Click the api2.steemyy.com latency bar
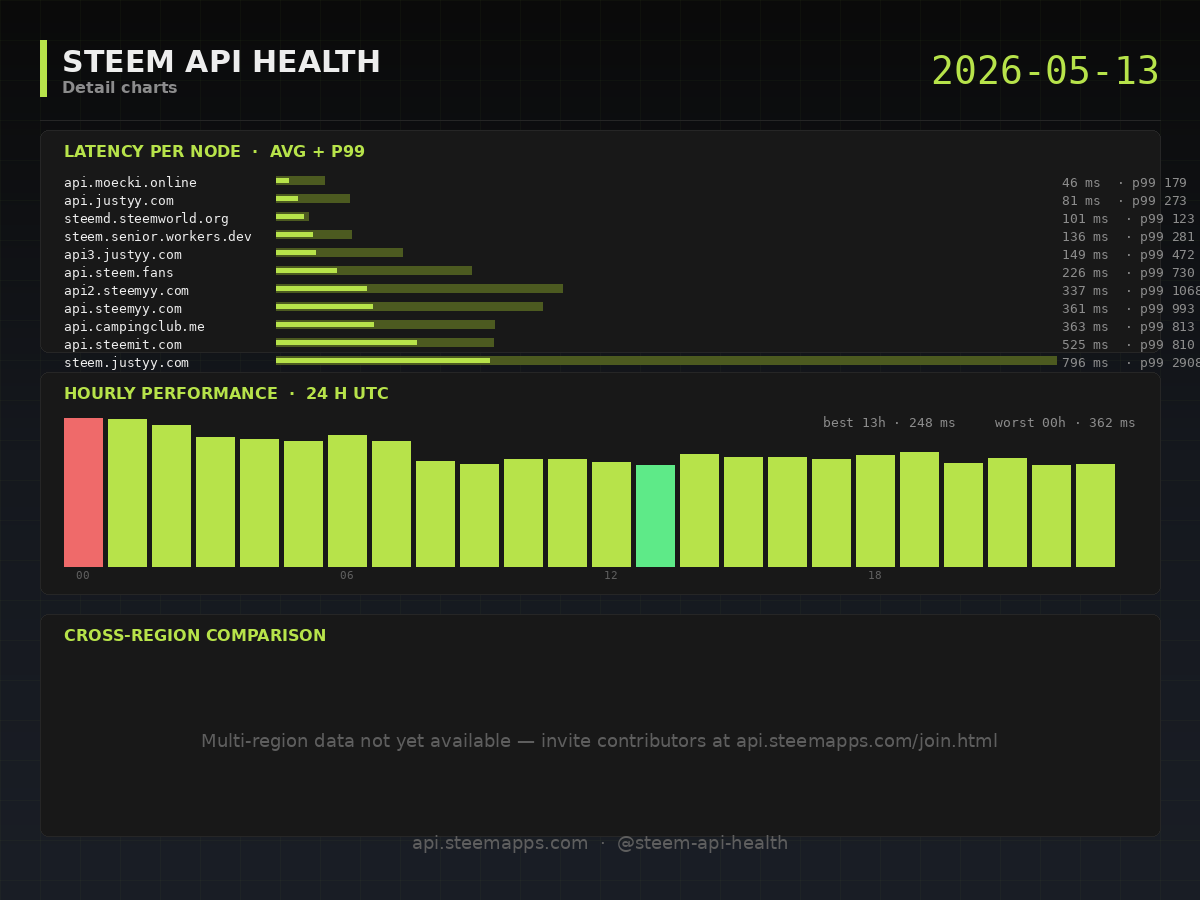Screen dimensions: 1200x900 [419, 289]
